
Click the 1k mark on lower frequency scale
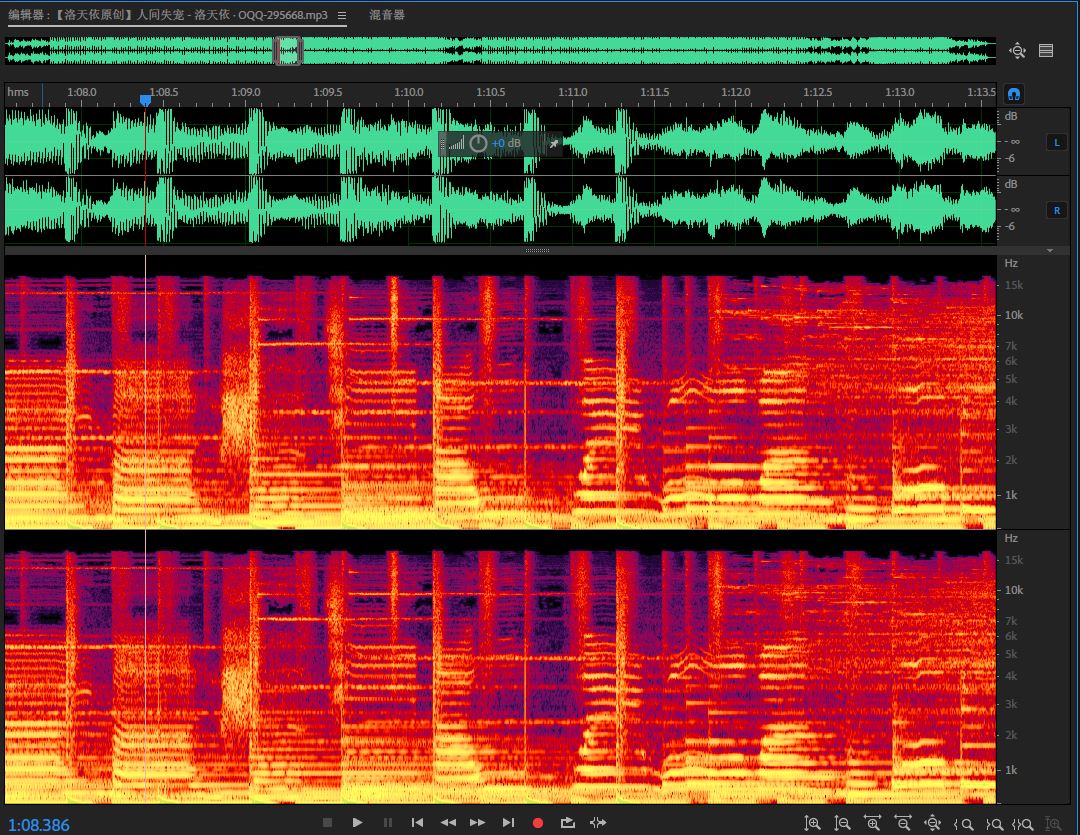(1011, 770)
